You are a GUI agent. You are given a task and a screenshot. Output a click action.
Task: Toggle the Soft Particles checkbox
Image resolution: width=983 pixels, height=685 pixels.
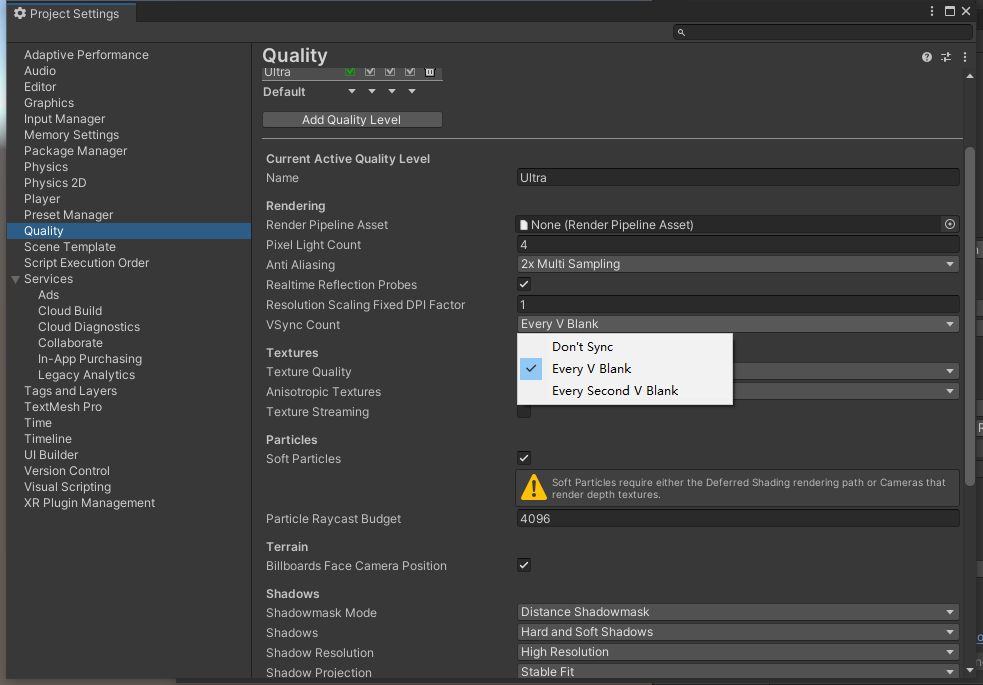[x=524, y=458]
